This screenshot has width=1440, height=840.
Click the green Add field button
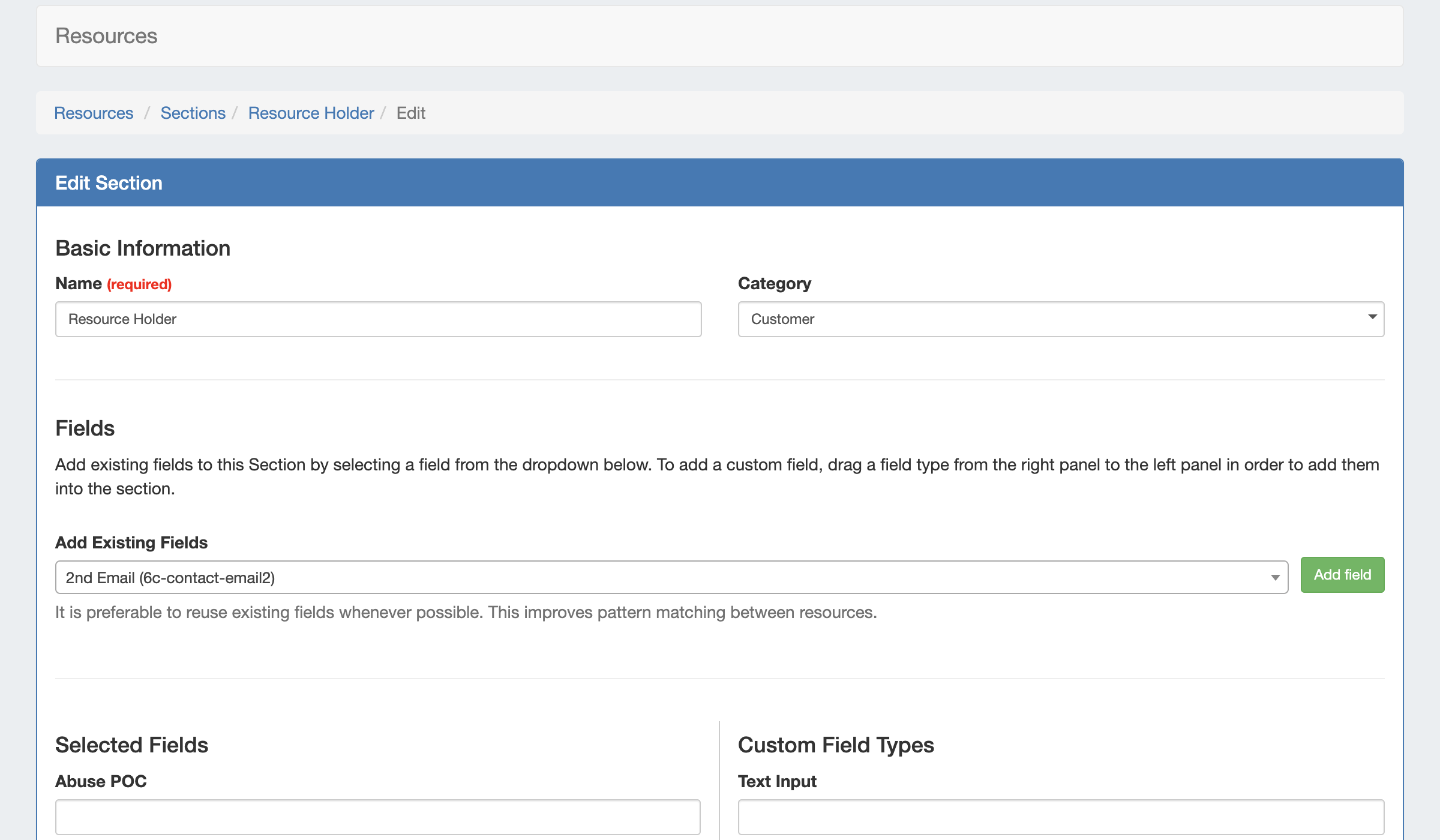pos(1342,575)
